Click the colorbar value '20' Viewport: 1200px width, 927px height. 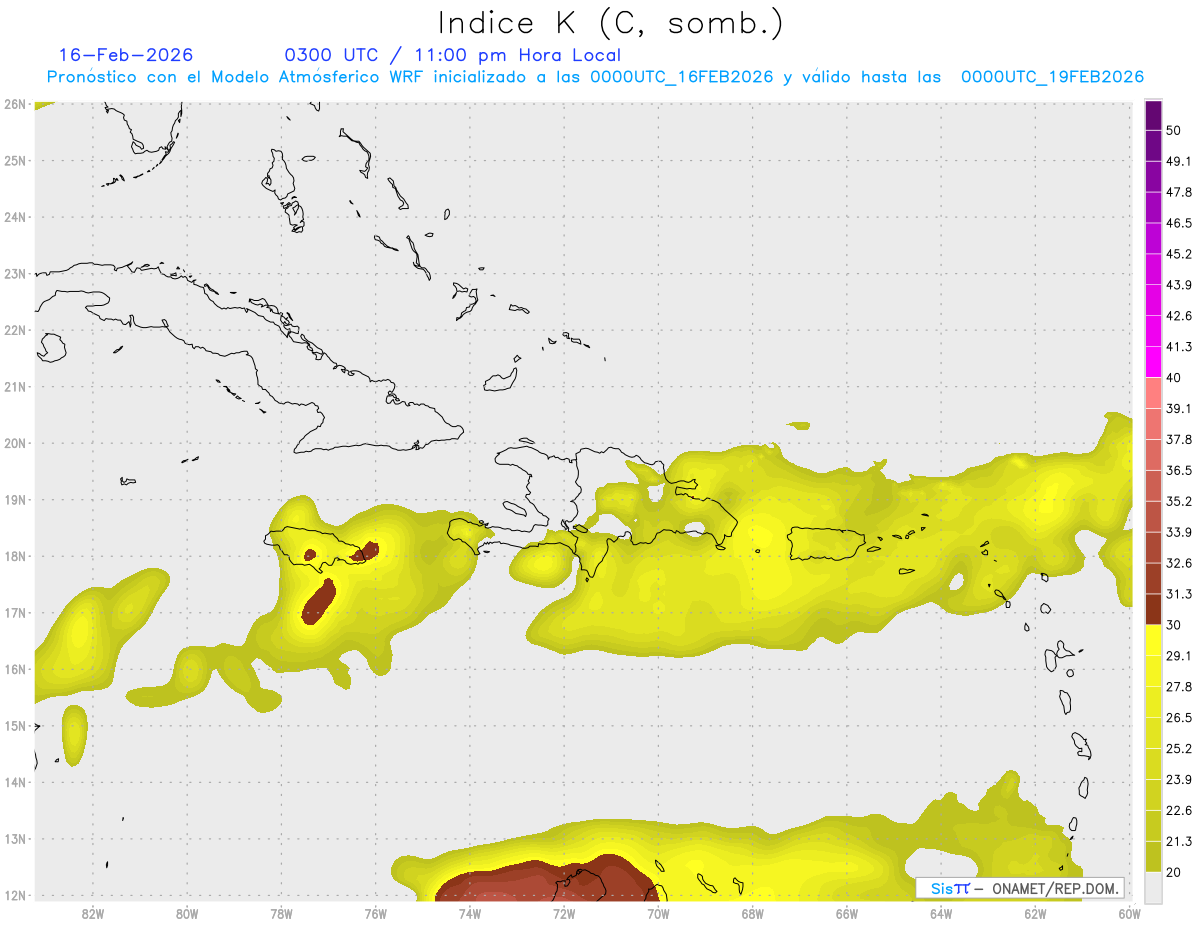pos(1173,872)
